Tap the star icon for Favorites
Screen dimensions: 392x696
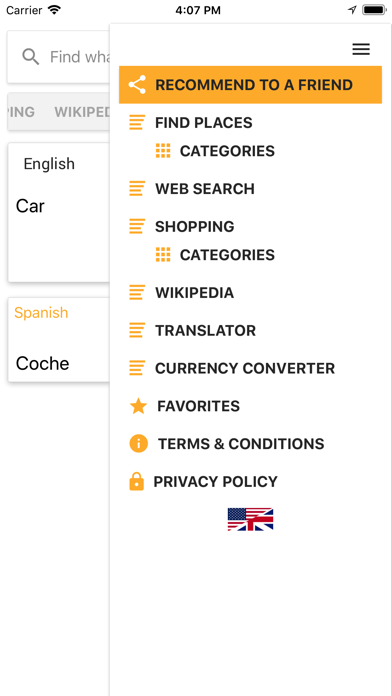pyautogui.click(x=138, y=406)
